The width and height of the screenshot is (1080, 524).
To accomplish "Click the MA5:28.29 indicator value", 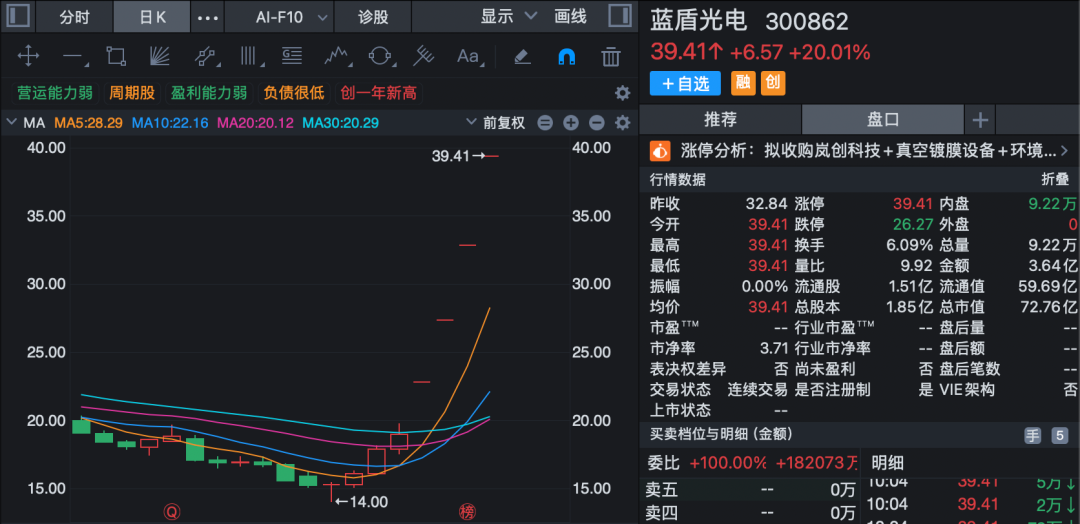I will [88, 123].
